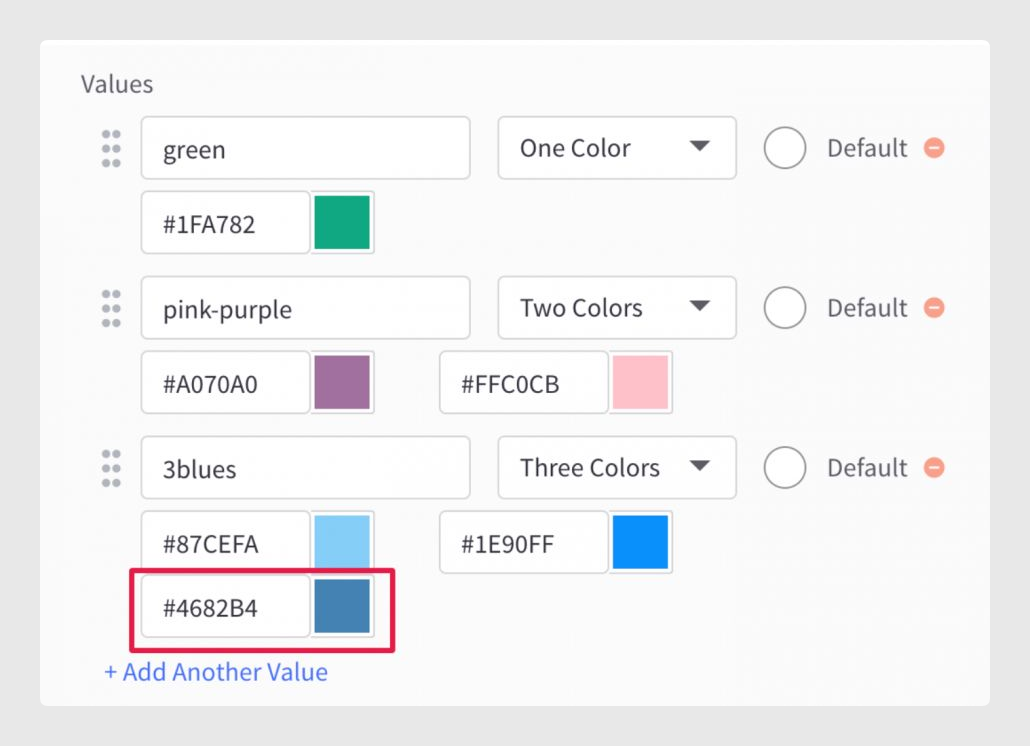This screenshot has width=1030, height=746.
Task: Set 3blues as the Default value
Action: pyautogui.click(x=784, y=468)
